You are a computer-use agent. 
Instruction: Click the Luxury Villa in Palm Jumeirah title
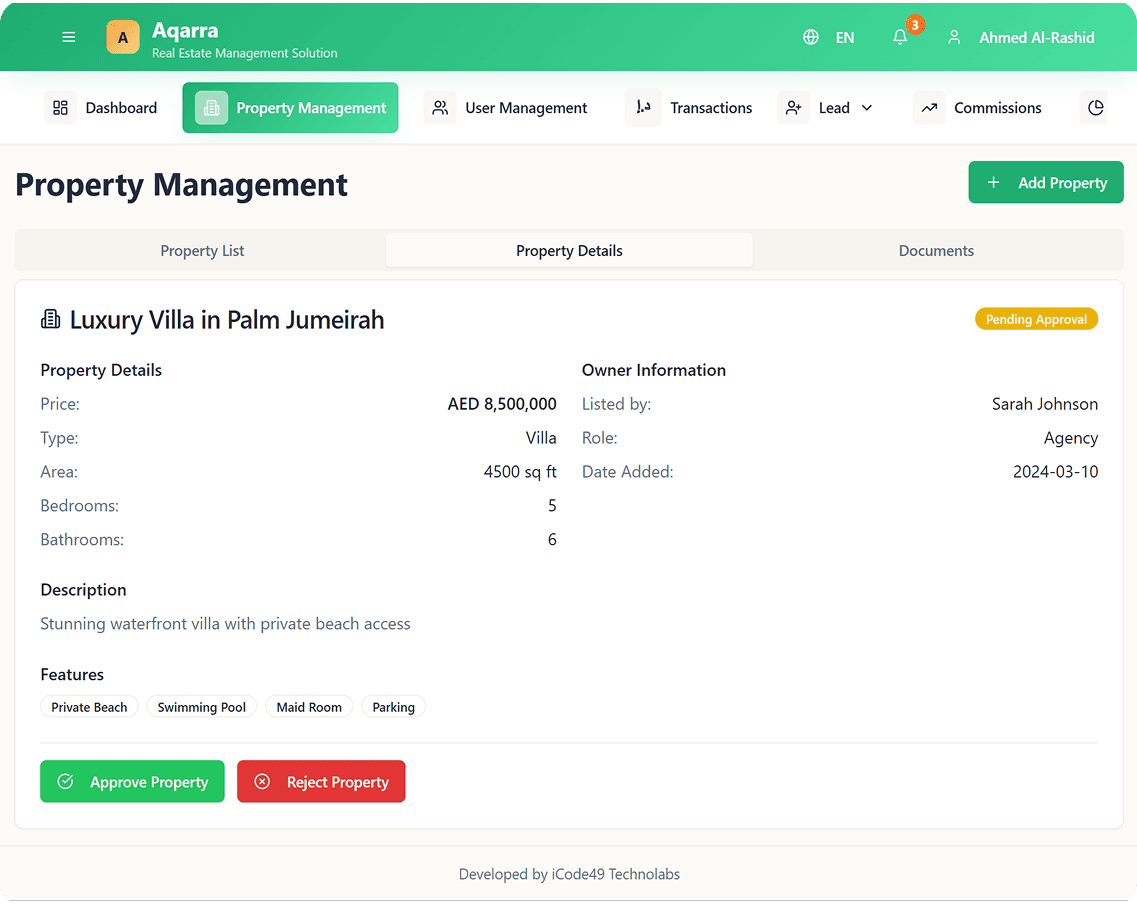[227, 320]
